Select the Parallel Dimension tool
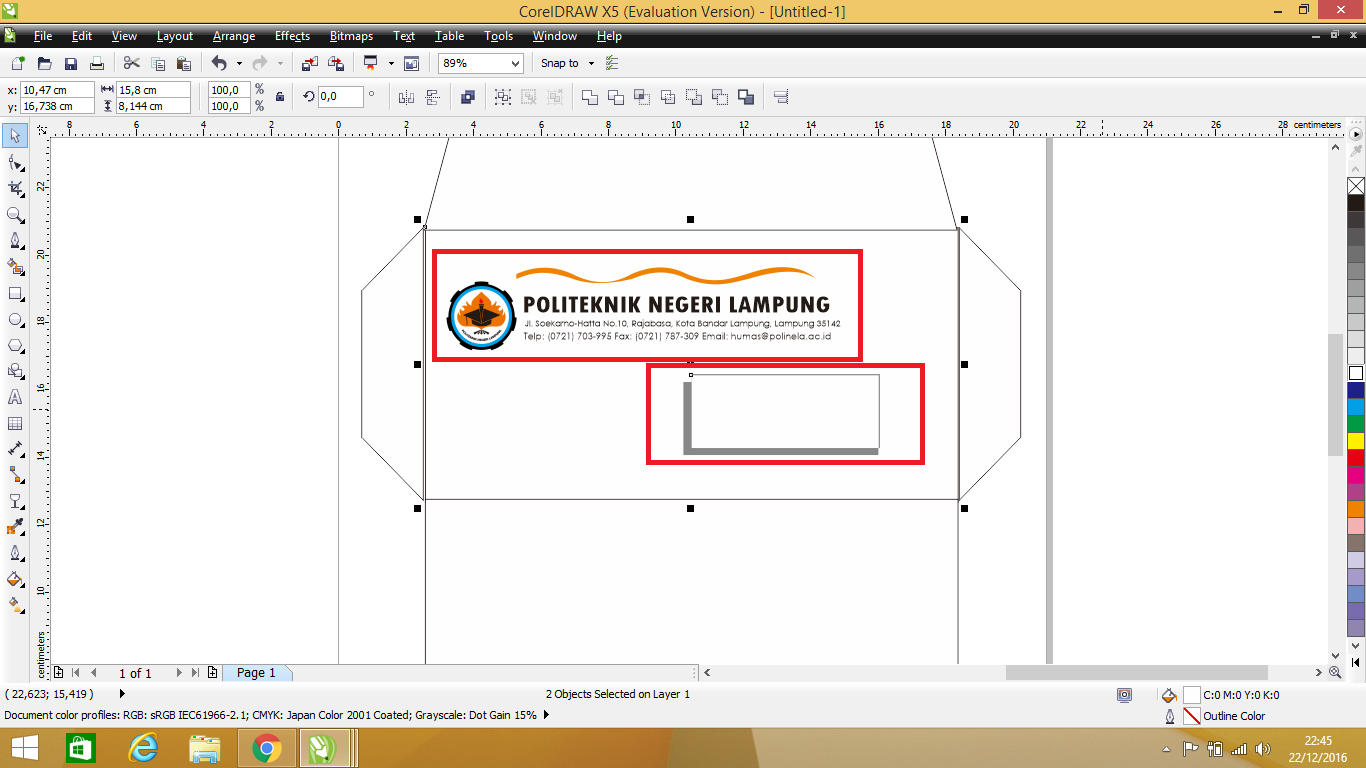This screenshot has height=768, width=1366. coord(15,449)
